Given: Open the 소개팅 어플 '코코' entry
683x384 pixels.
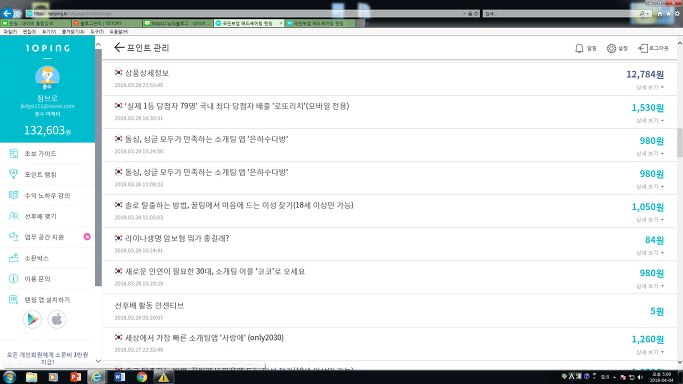Looking at the screenshot, I should pyautogui.click(x=215, y=272).
